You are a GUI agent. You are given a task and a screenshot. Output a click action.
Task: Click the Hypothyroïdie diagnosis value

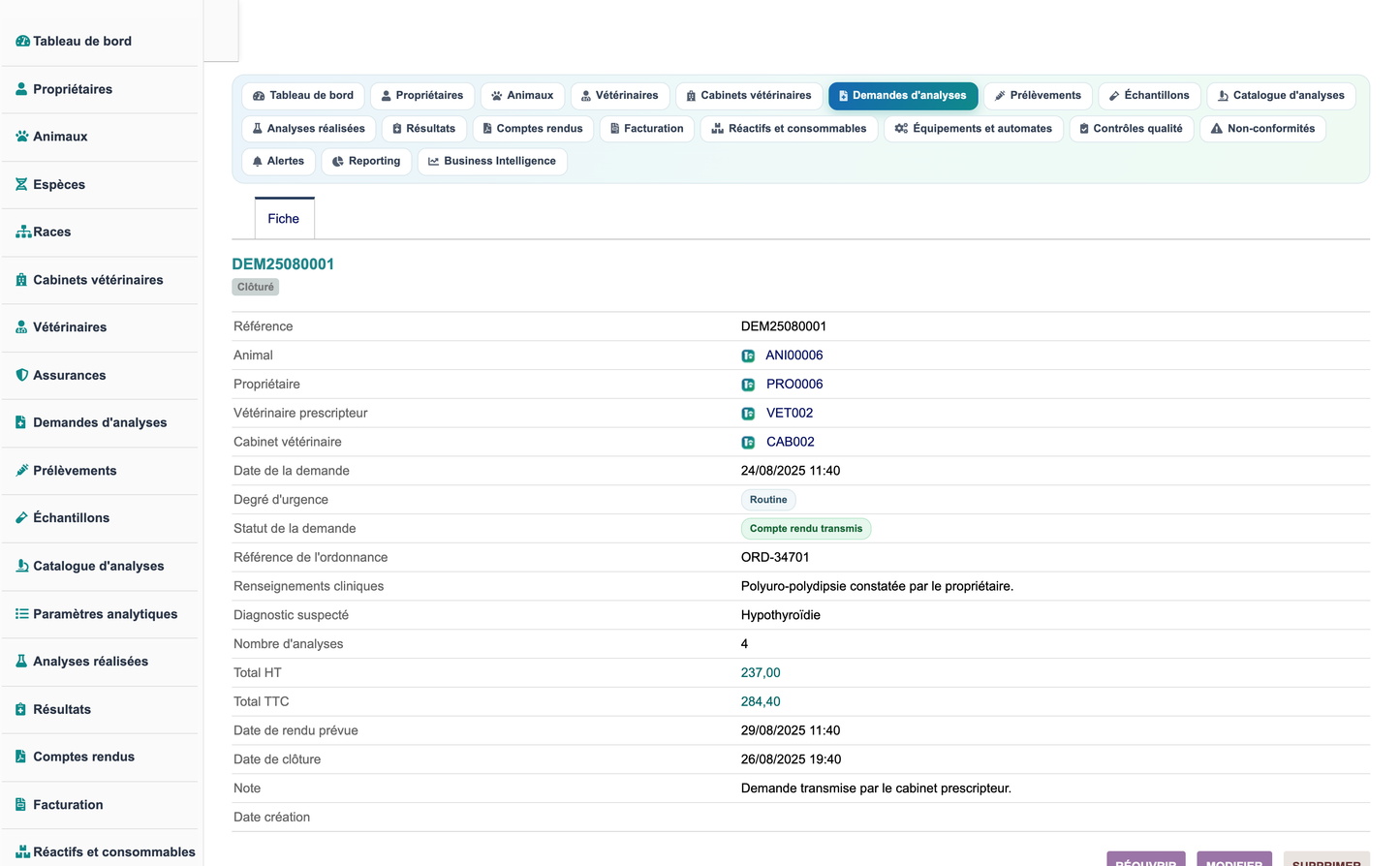tap(781, 616)
